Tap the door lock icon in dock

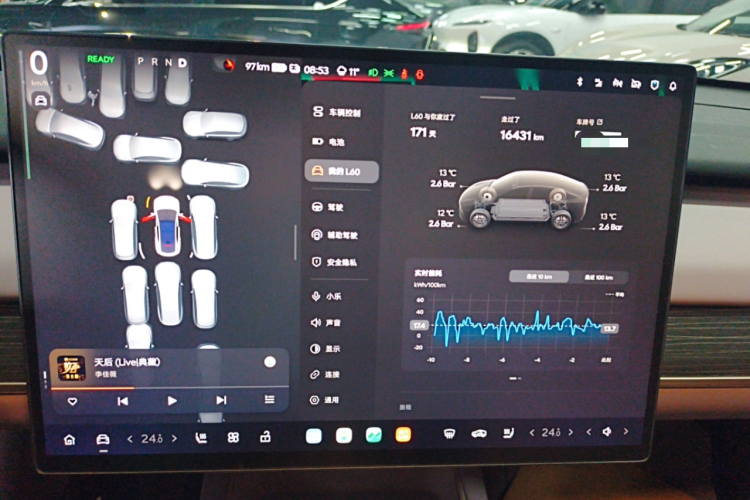[265, 436]
